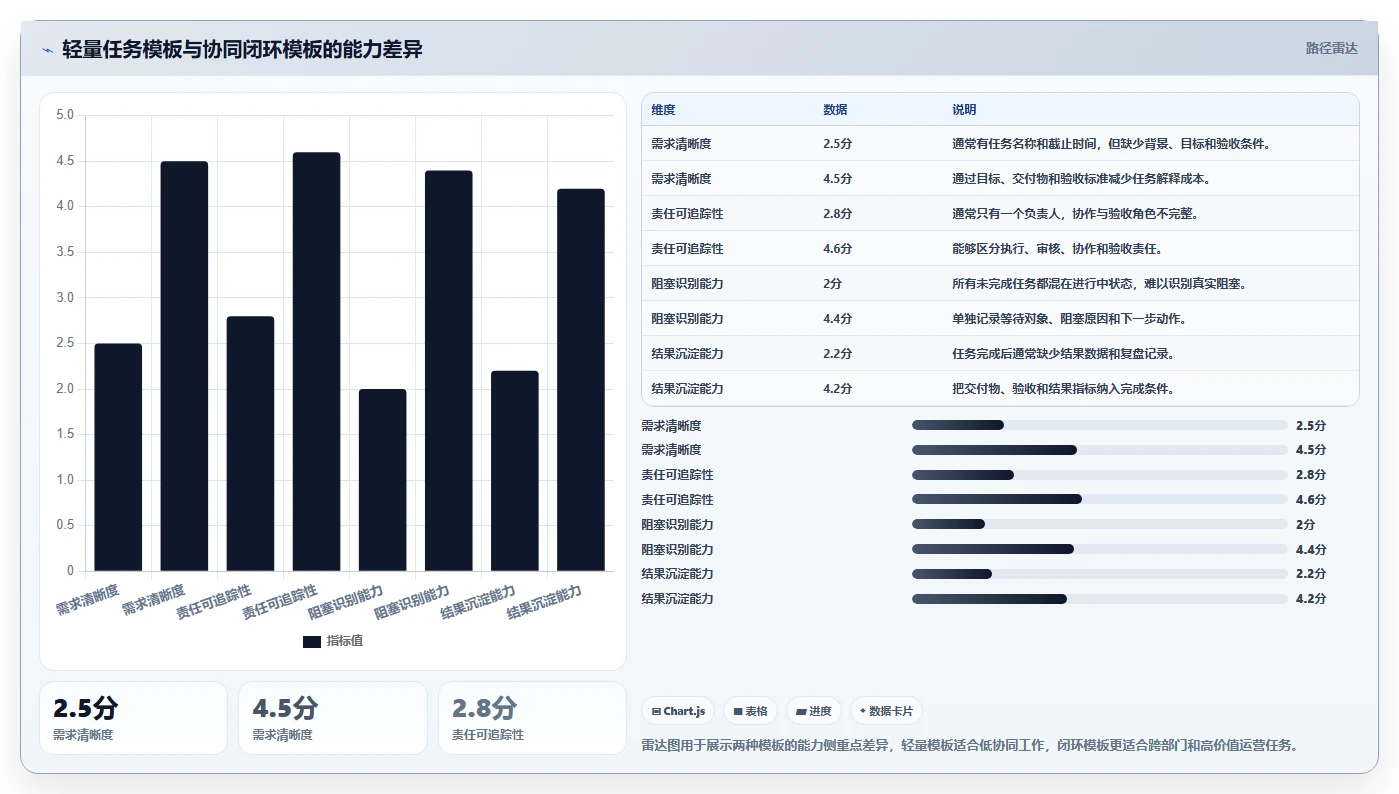Click the progress bar labeled 4.5分
The width and height of the screenshot is (1399, 794).
pos(1100,450)
